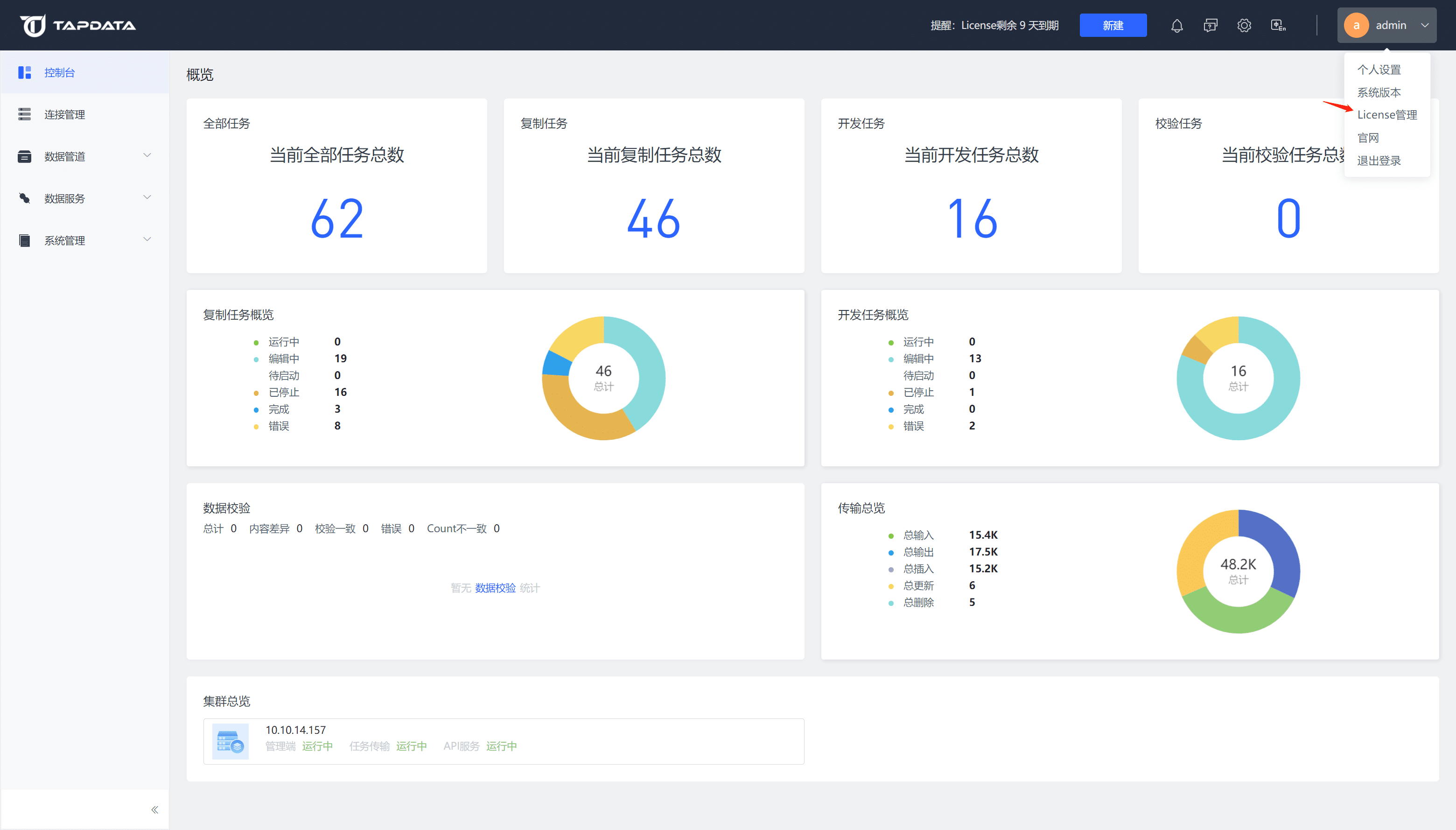Open the help chat icon

[x=1211, y=26]
